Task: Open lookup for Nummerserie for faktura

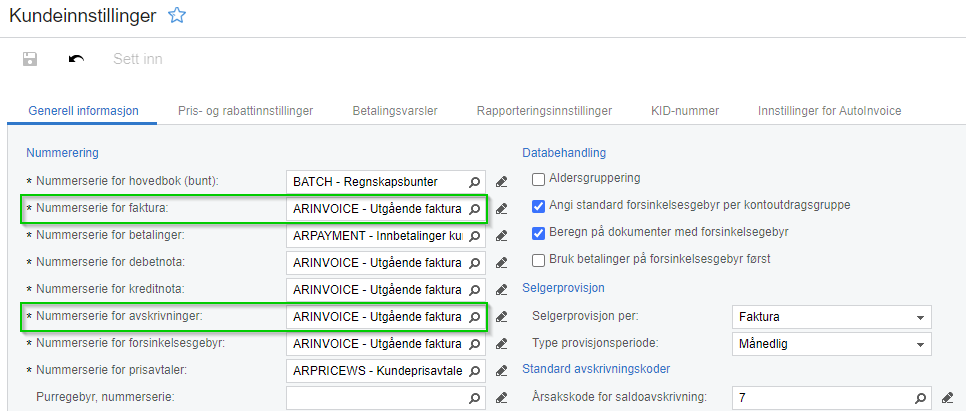Action: [x=474, y=209]
